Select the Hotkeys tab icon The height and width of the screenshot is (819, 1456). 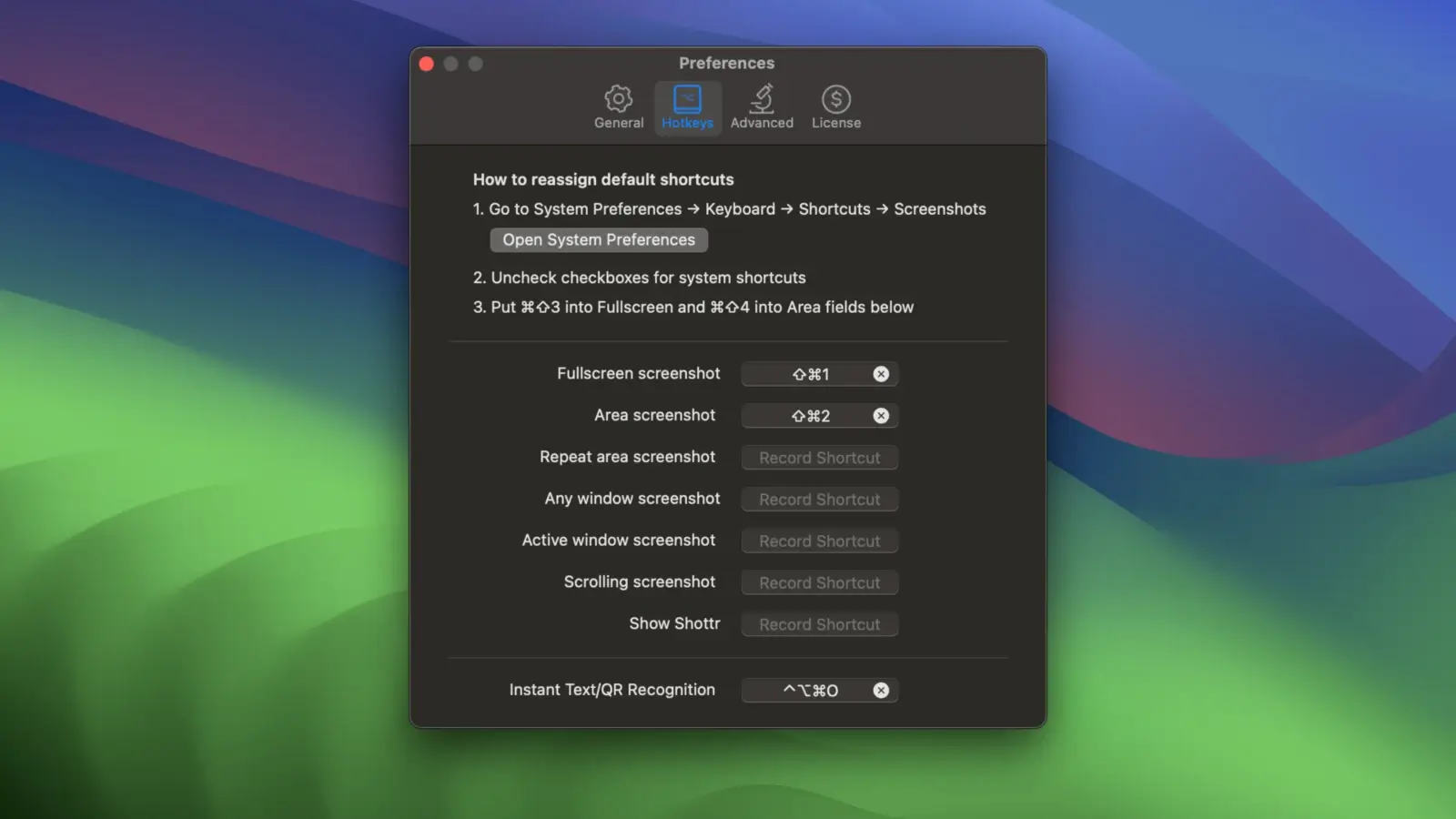point(687,99)
